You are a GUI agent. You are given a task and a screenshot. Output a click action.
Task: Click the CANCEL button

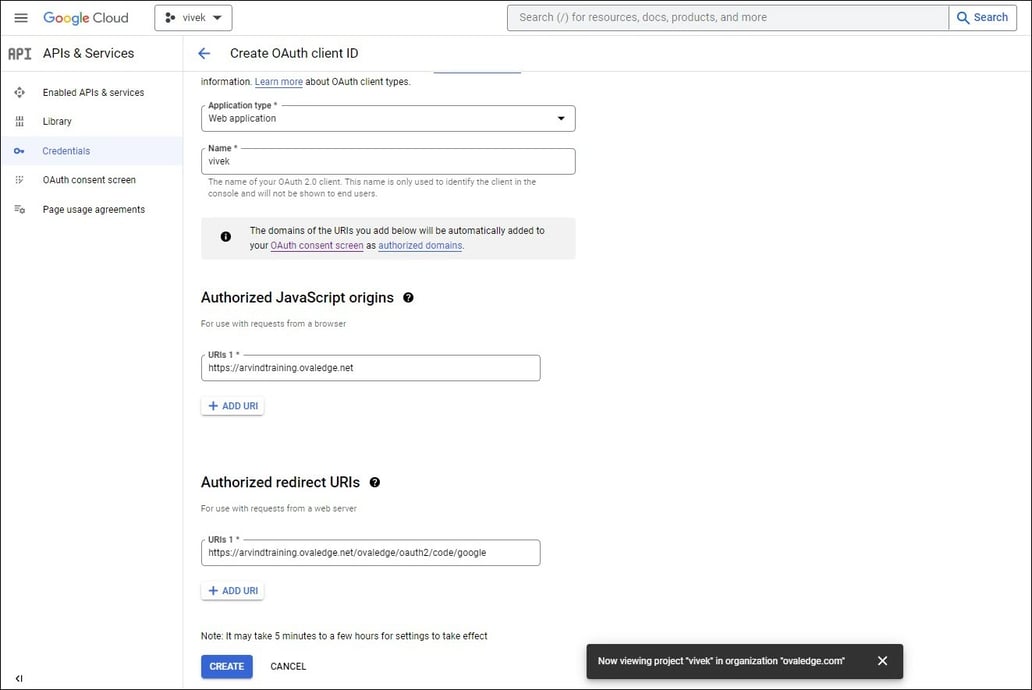pyautogui.click(x=288, y=666)
